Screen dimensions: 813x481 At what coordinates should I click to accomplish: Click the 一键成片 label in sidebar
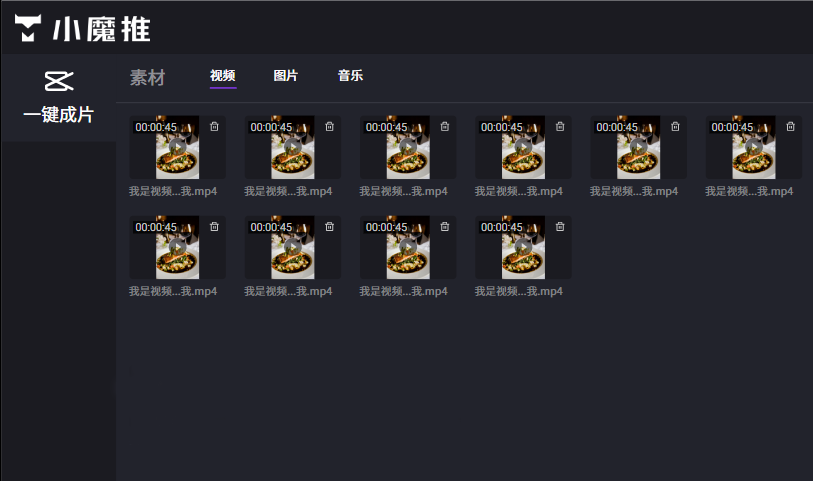pos(58,115)
